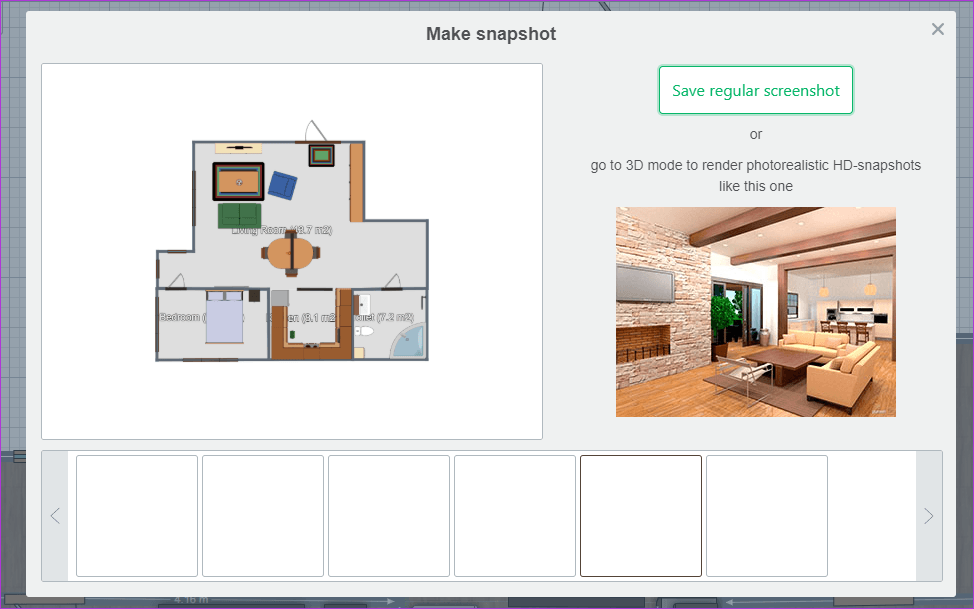Show next thumbnails with the right arrow
Viewport: 974px width, 609px height.
[x=929, y=516]
